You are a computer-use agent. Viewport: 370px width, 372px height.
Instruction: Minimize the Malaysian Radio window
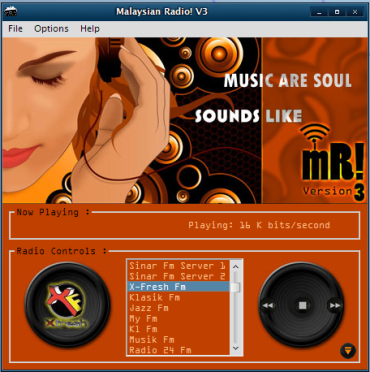pyautogui.click(x=320, y=12)
